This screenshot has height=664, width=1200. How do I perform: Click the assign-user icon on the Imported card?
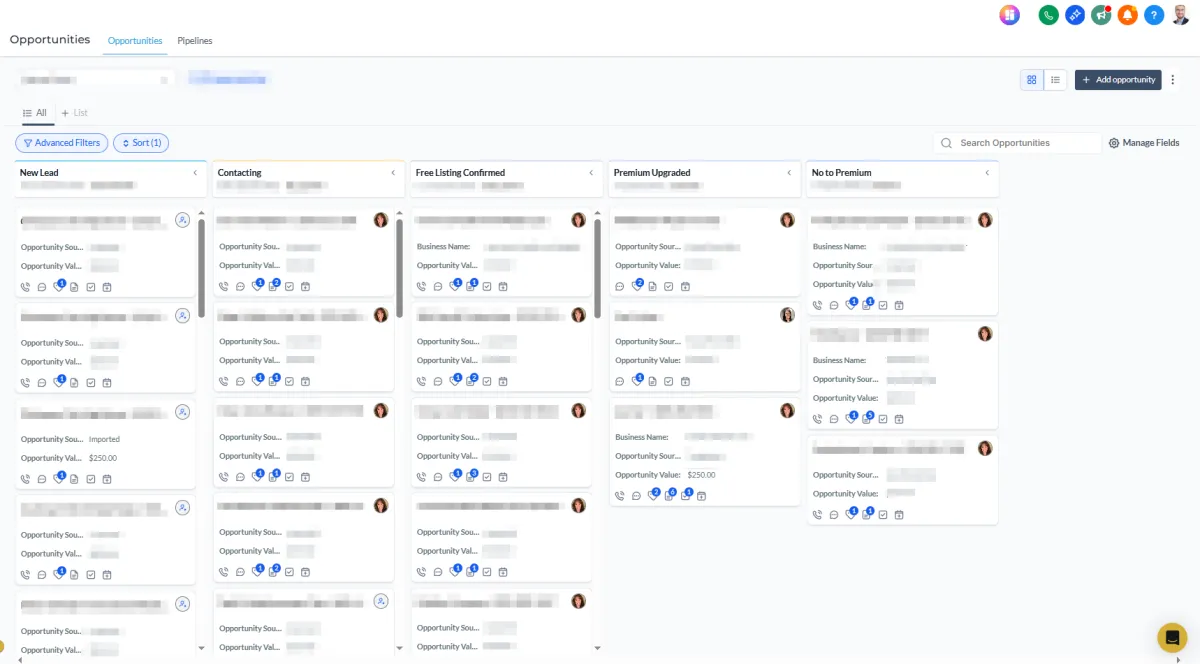coord(182,411)
